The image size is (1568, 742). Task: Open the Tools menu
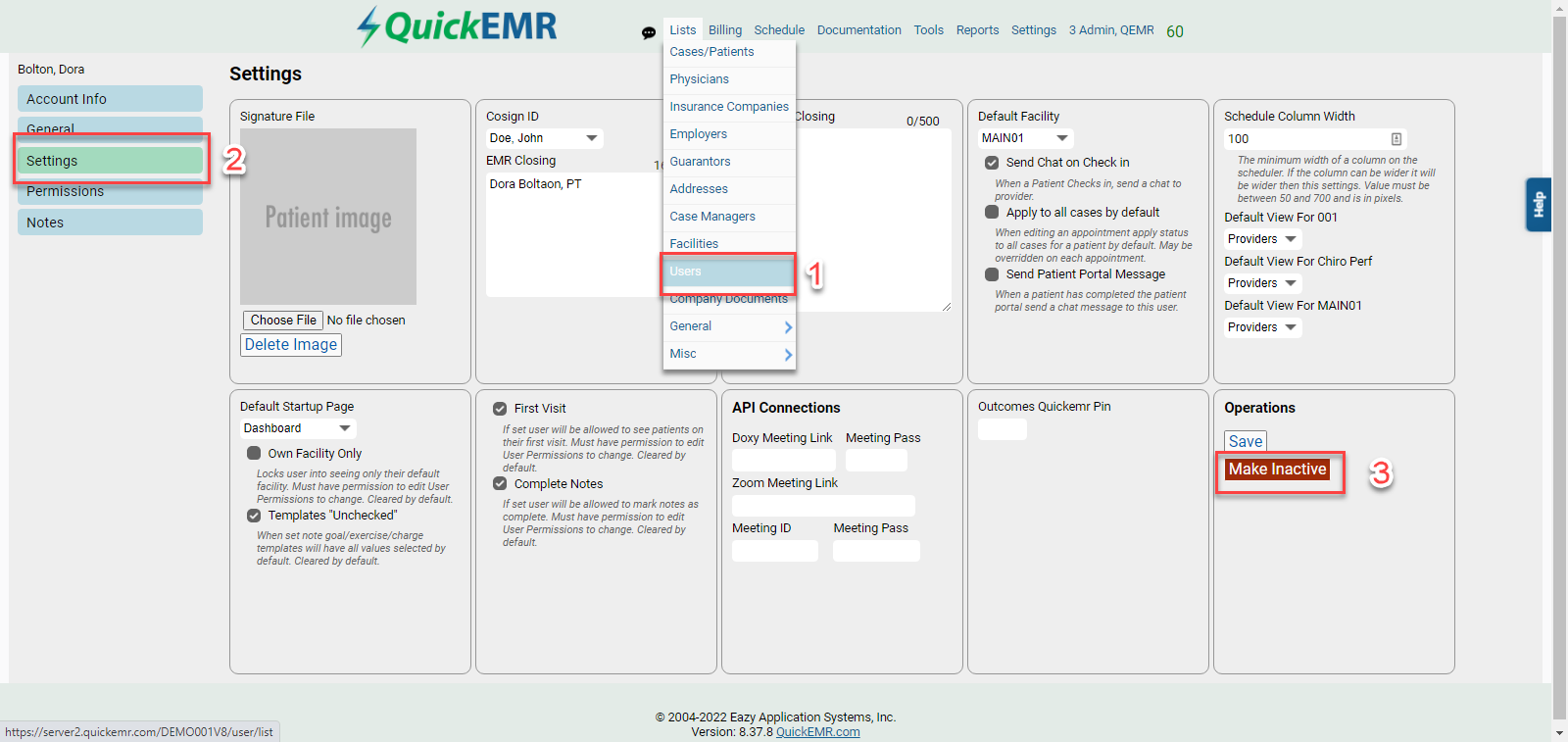[929, 30]
